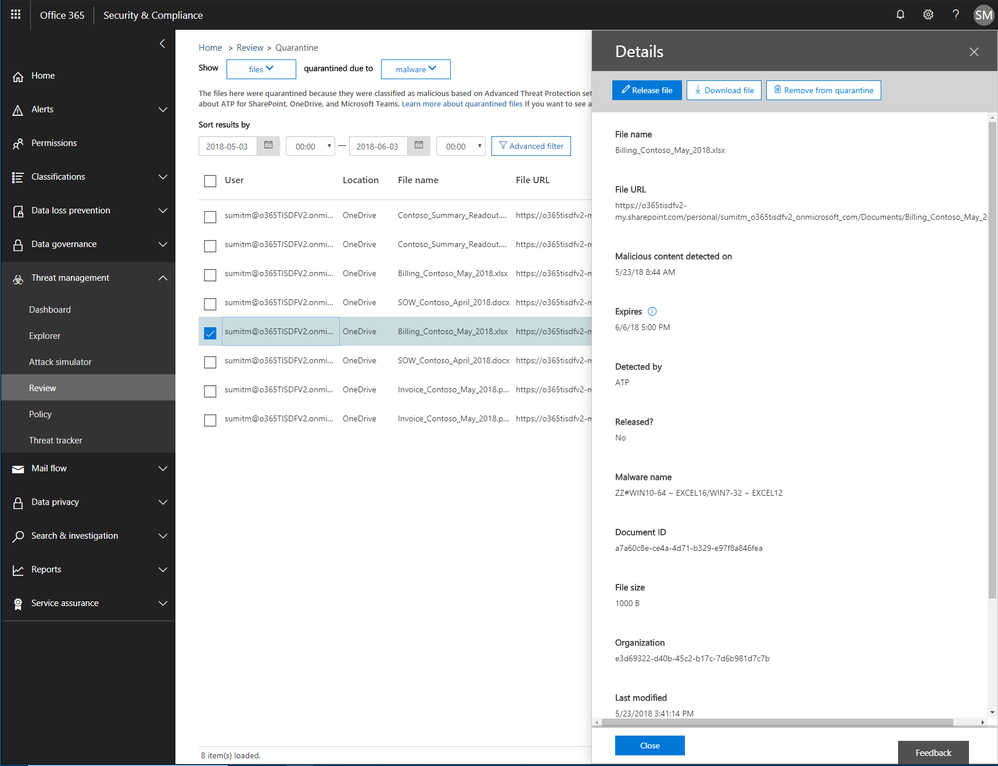Check the second Contoso_Summary_Readout row checkbox
This screenshot has width=998, height=766.
210,246
